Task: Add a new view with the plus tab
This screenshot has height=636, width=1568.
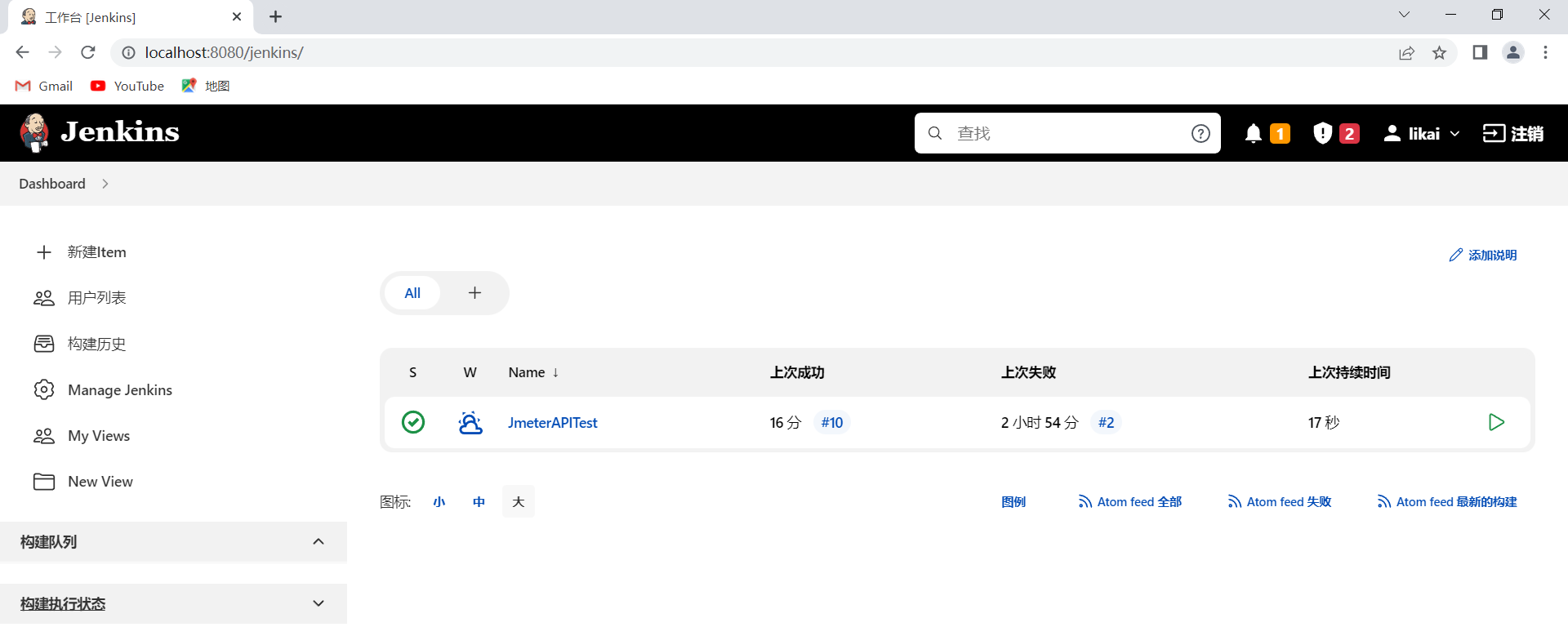Action: click(x=474, y=293)
